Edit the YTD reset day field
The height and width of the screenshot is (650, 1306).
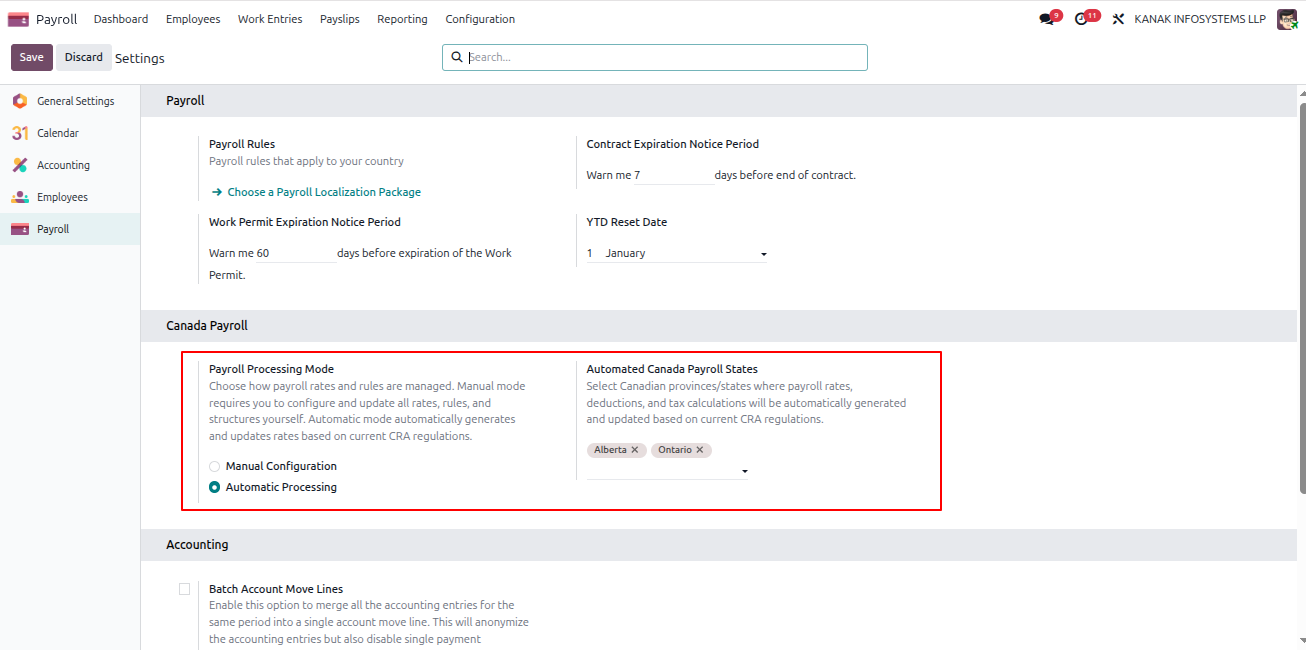pos(592,253)
